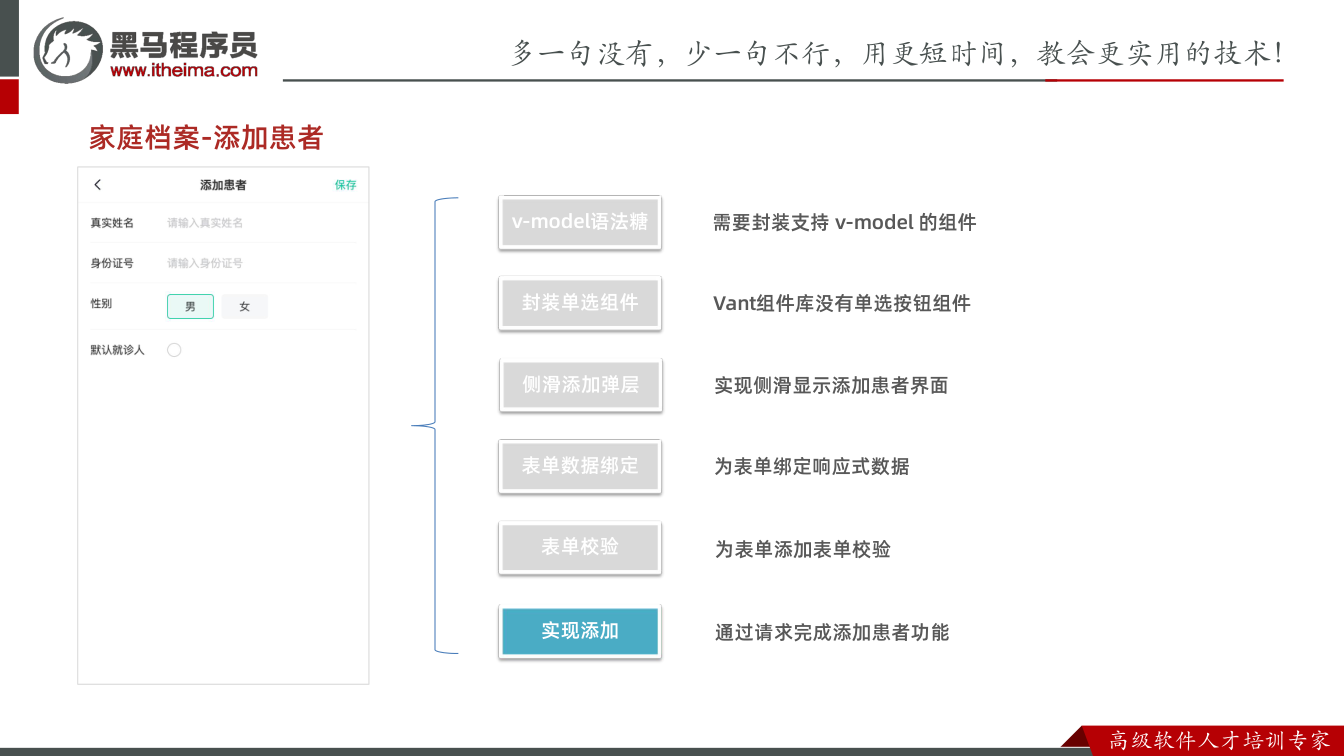
Task: Select 女 as the gender
Action: [x=244, y=307]
